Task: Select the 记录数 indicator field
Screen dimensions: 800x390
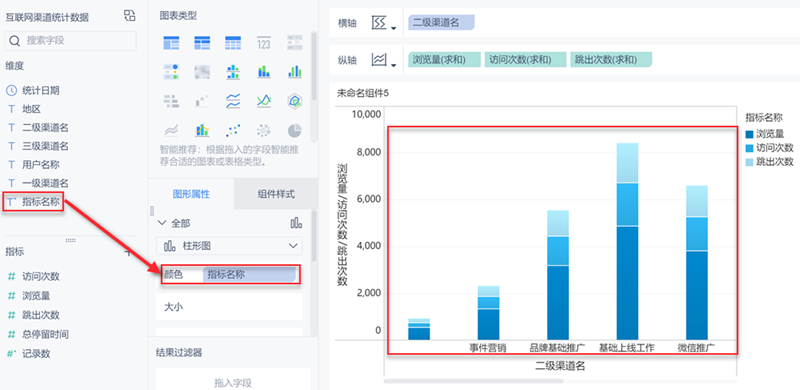Action: coord(36,354)
